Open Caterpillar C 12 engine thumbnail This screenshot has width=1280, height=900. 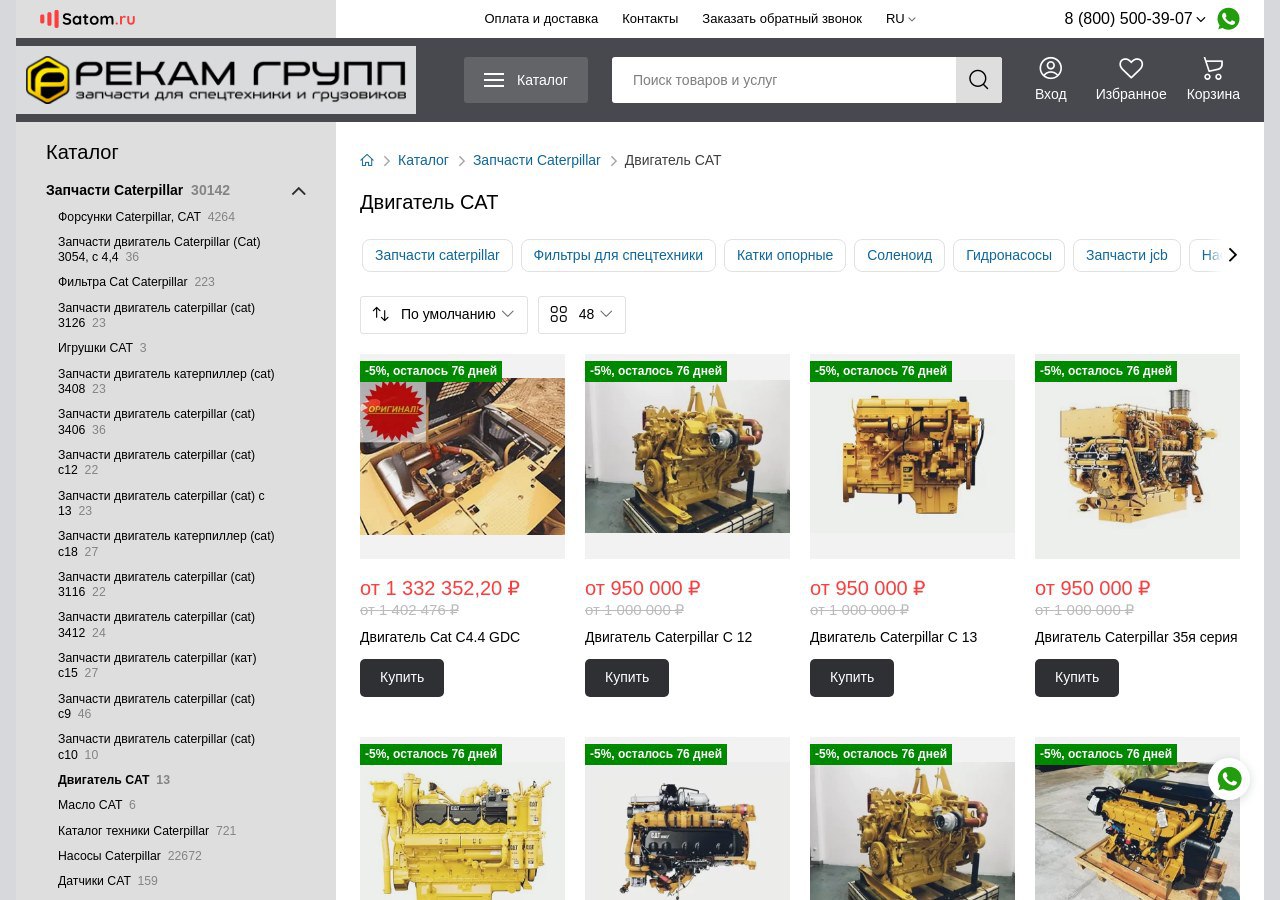[687, 456]
